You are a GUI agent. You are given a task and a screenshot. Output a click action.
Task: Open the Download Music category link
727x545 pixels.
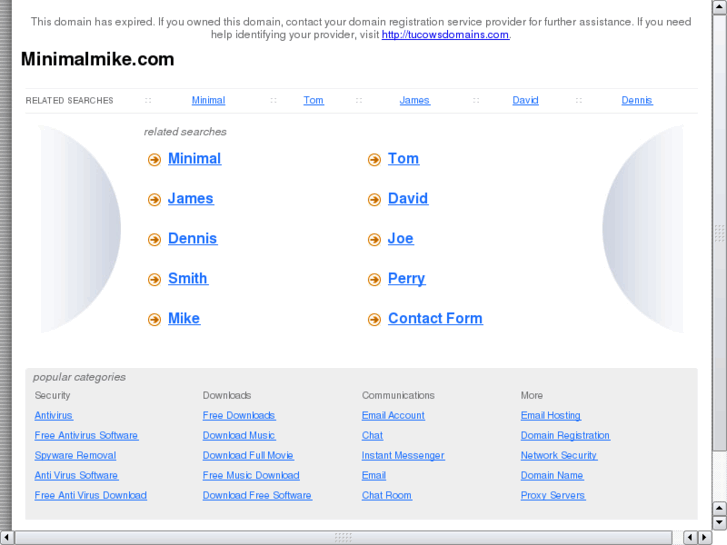[239, 435]
